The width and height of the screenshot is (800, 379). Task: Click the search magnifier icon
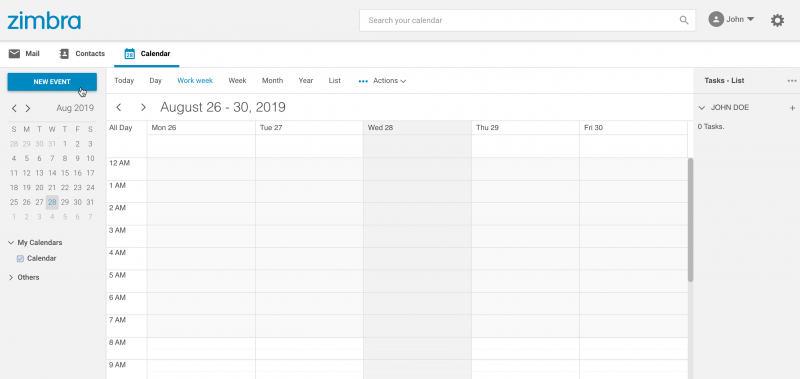coord(684,20)
